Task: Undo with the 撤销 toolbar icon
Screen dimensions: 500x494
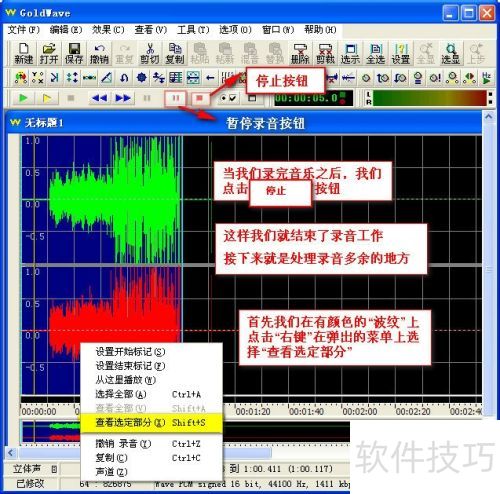Action: point(99,53)
